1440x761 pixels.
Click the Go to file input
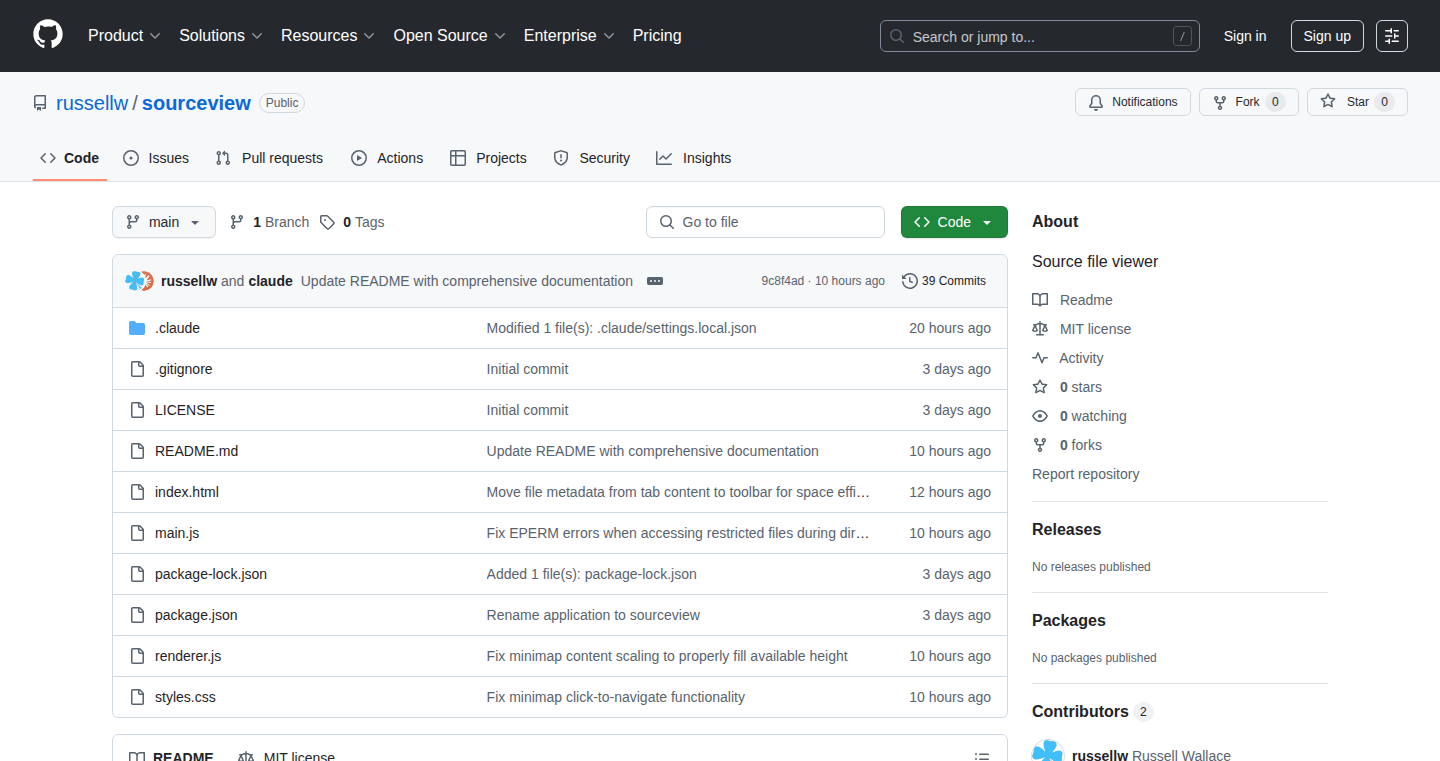(765, 222)
